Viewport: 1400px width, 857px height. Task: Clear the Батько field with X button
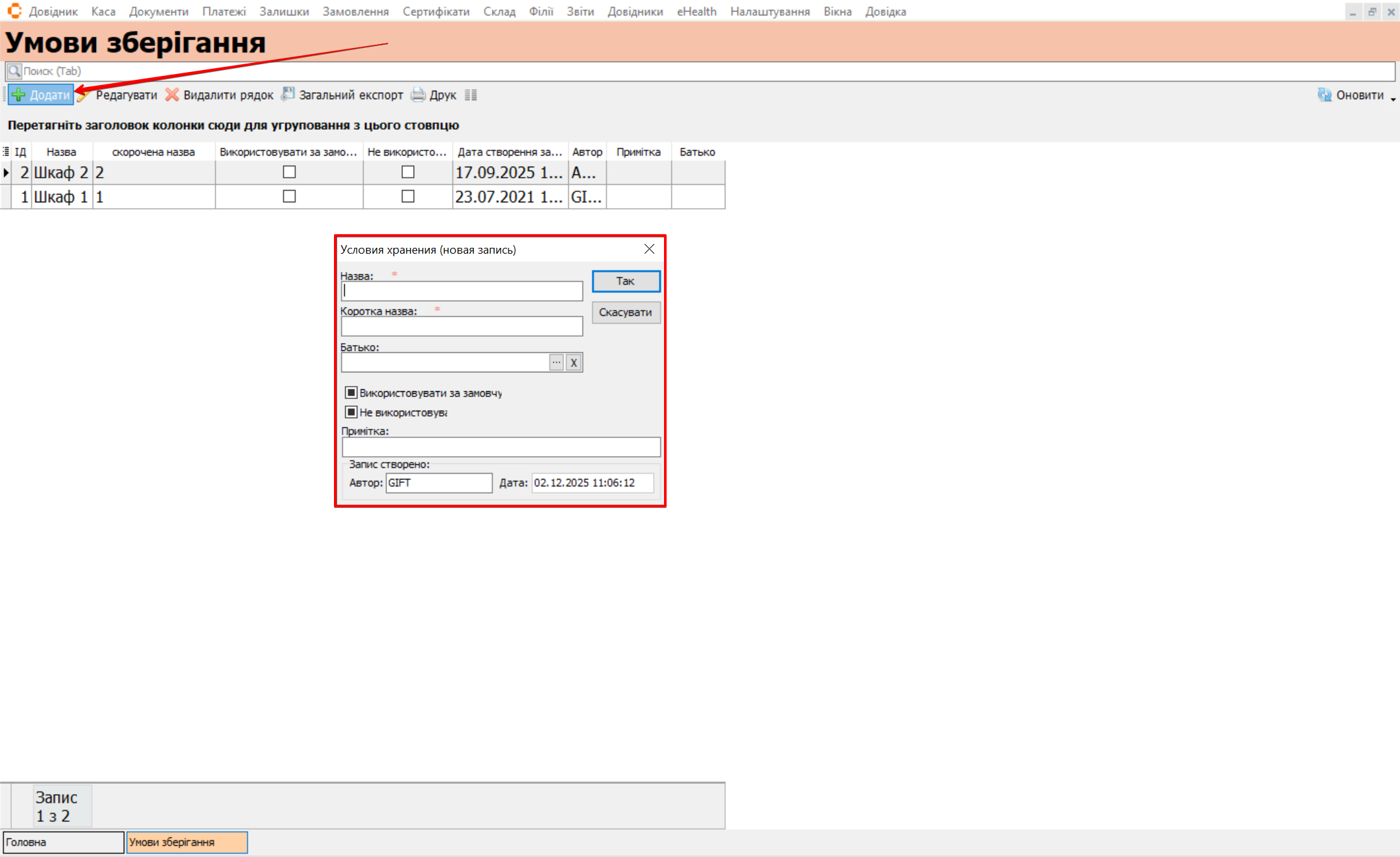click(574, 362)
